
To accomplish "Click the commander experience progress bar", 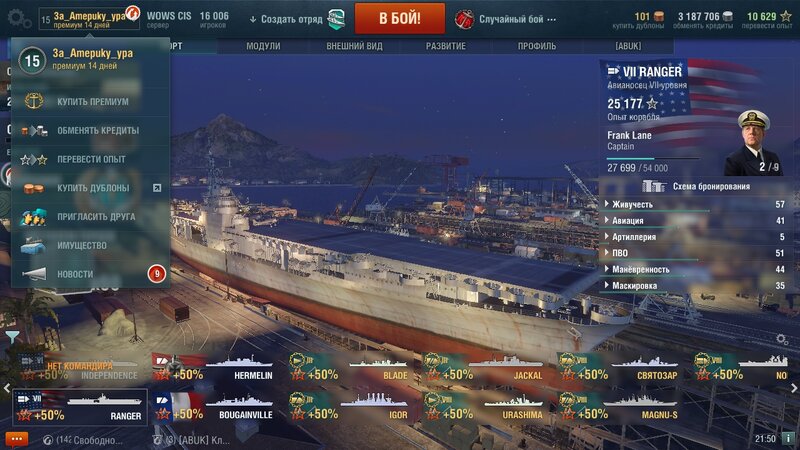I will (653, 159).
